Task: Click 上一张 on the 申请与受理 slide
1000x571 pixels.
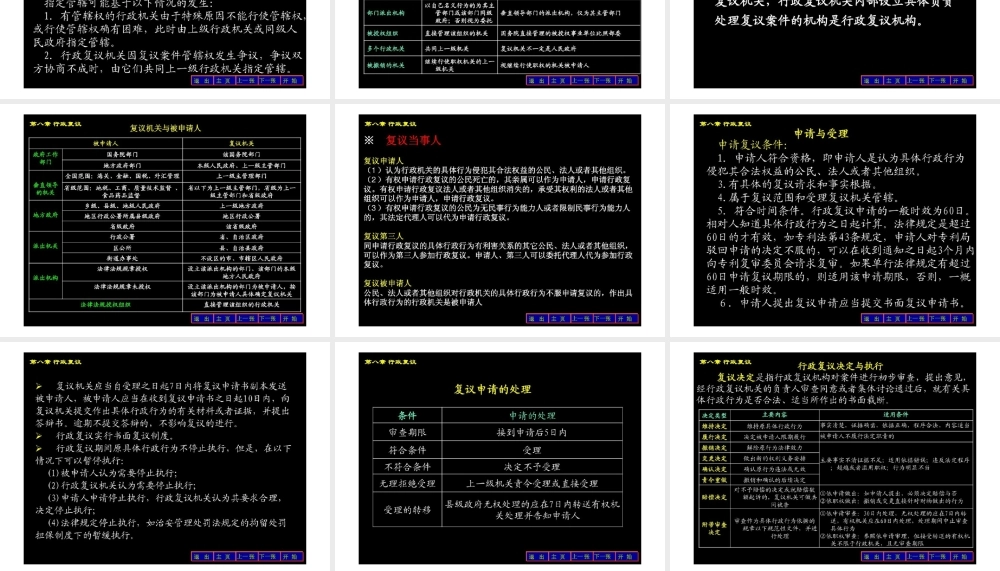Action: [x=916, y=318]
